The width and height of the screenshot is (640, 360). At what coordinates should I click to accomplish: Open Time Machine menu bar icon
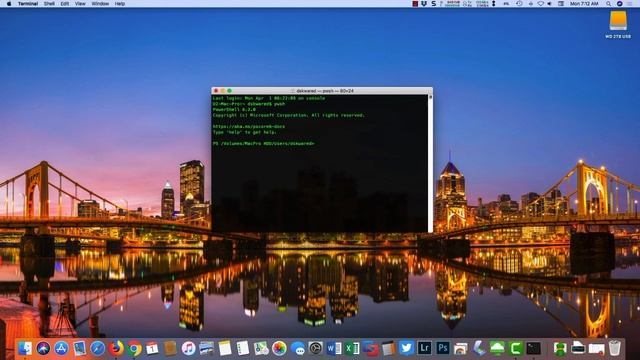[x=519, y=4]
